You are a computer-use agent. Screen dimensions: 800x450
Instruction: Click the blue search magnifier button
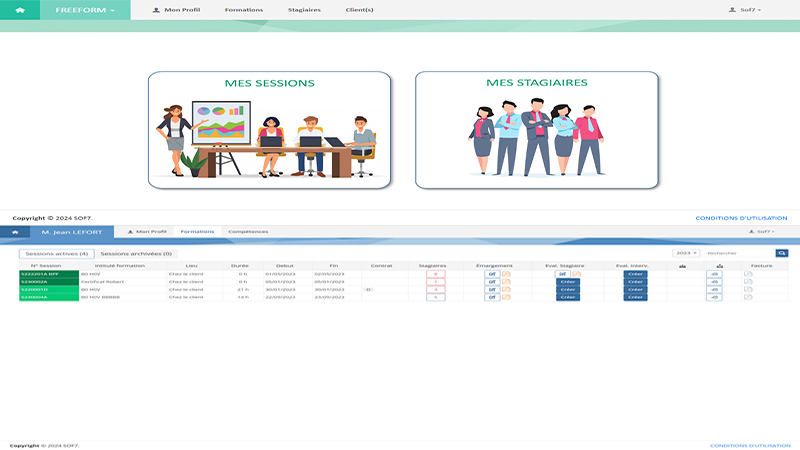click(782, 253)
